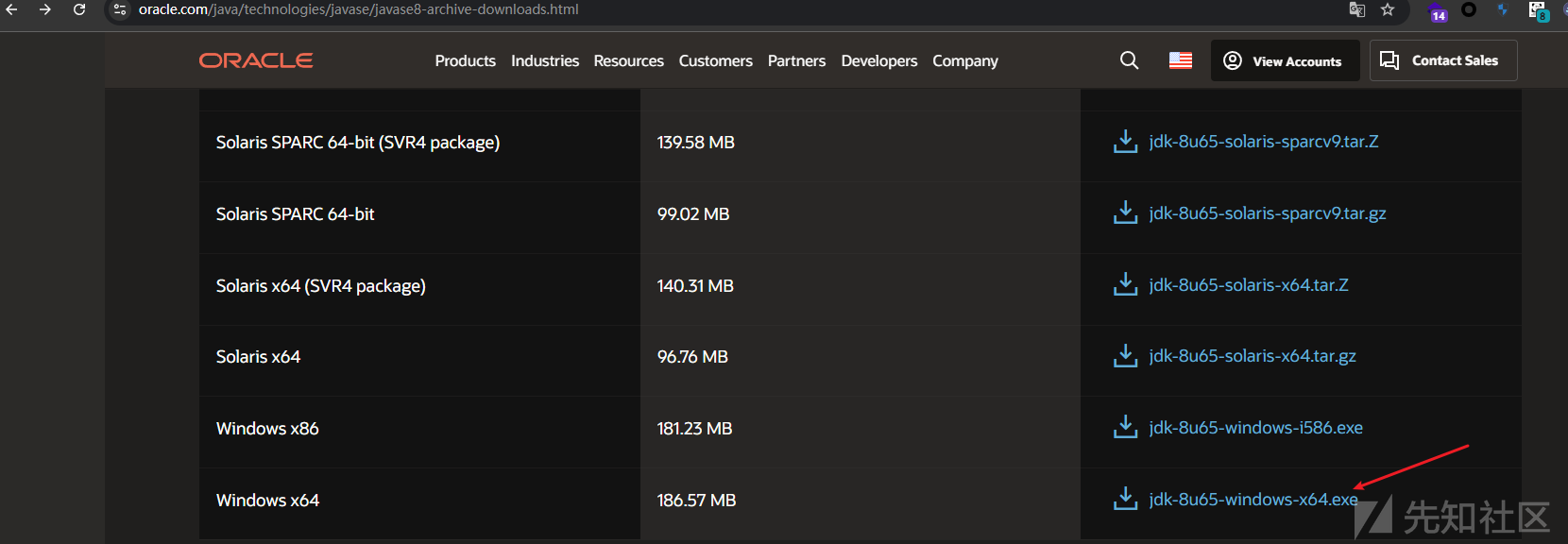Image resolution: width=1568 pixels, height=544 pixels.
Task: Open the Company menu
Action: [965, 60]
